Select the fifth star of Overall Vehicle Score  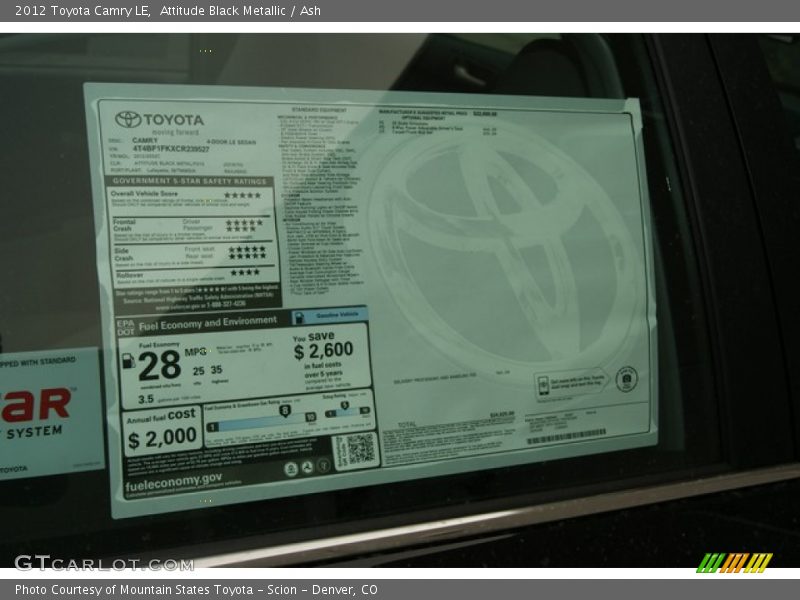[x=260, y=195]
